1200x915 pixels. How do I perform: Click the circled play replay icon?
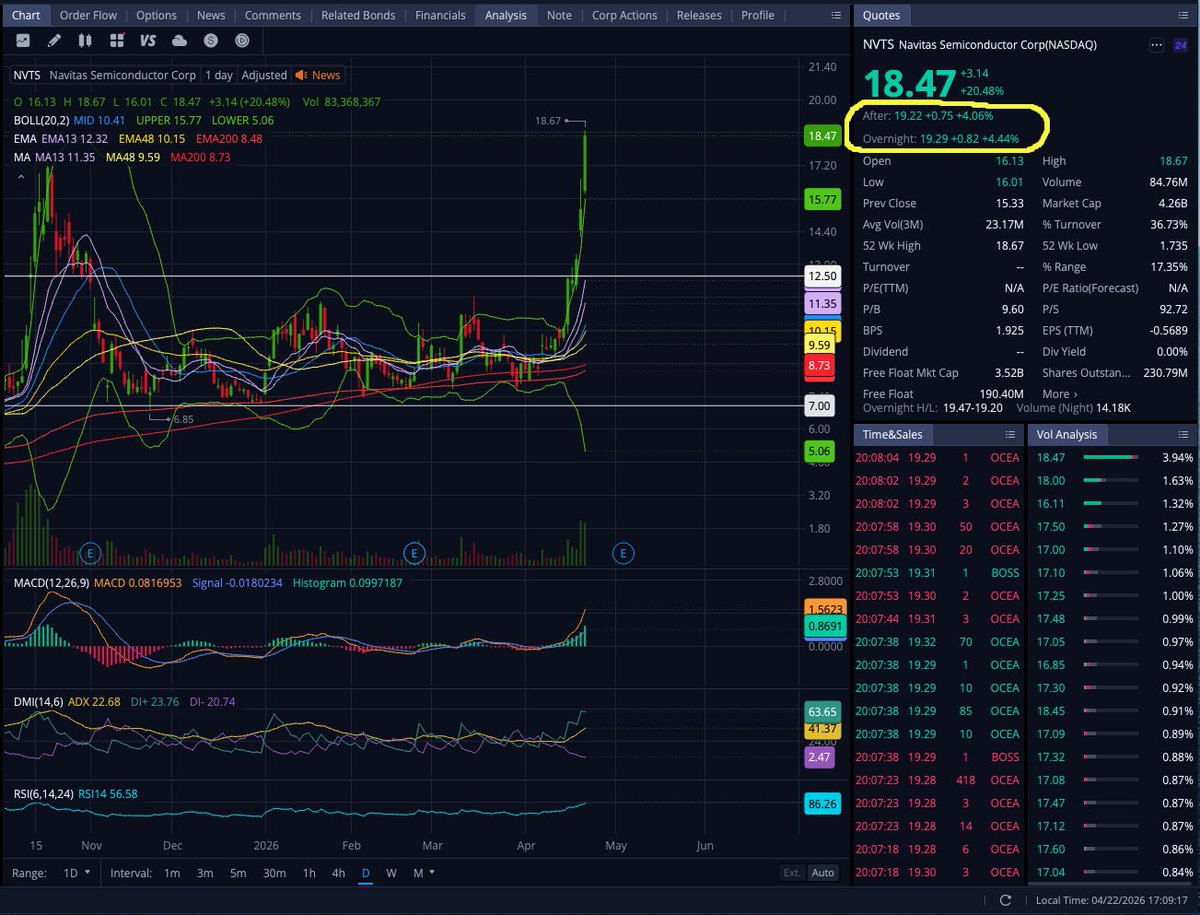(x=242, y=41)
